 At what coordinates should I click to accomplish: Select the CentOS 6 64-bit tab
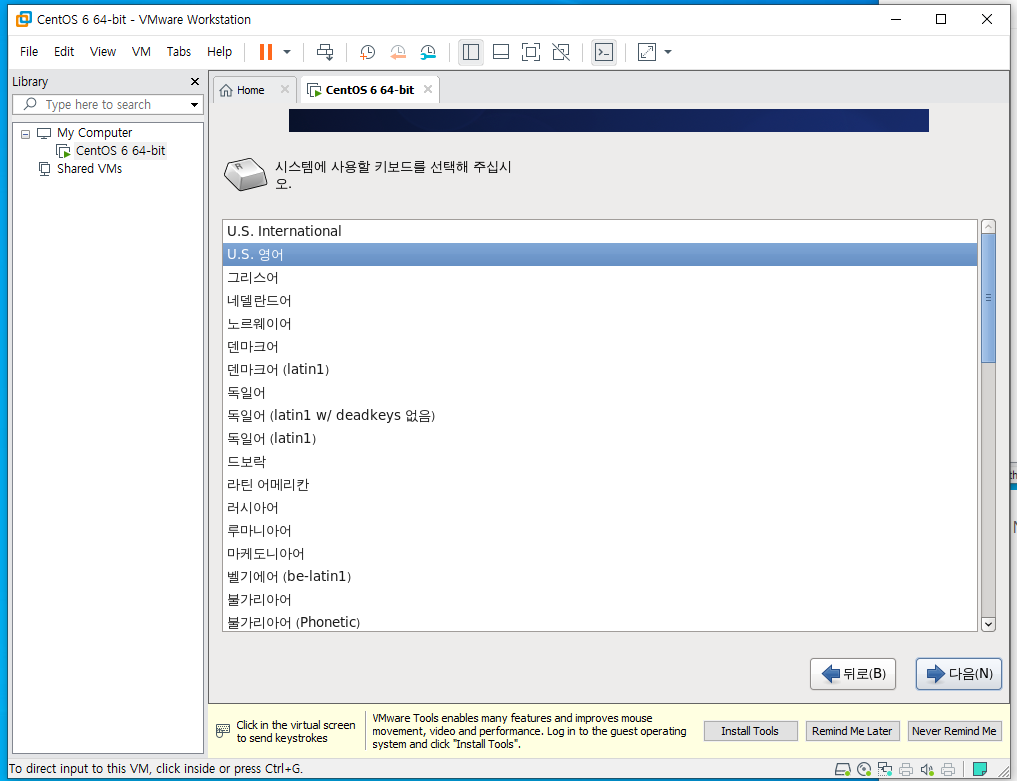pos(369,90)
